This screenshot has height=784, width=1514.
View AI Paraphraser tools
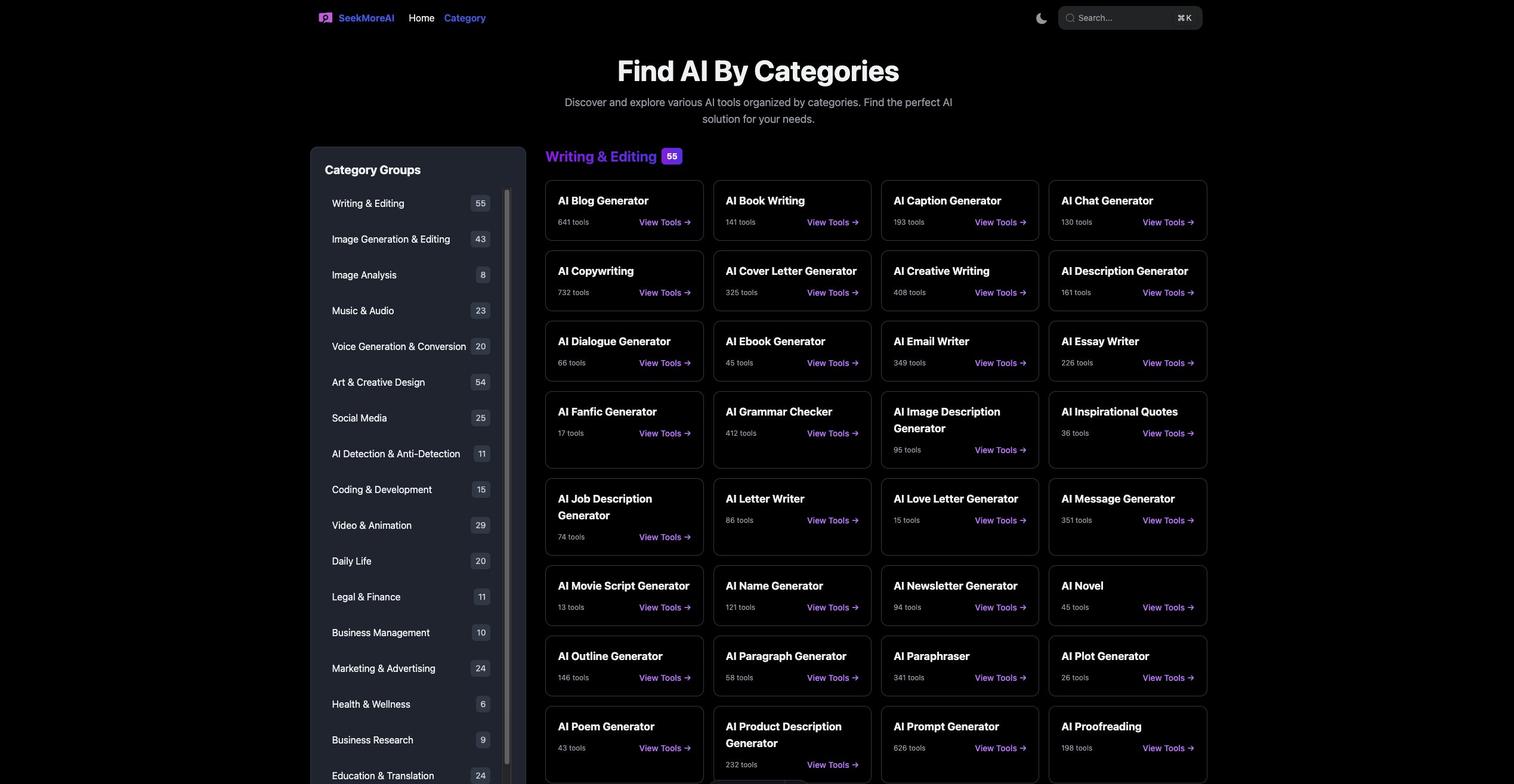(x=1000, y=677)
